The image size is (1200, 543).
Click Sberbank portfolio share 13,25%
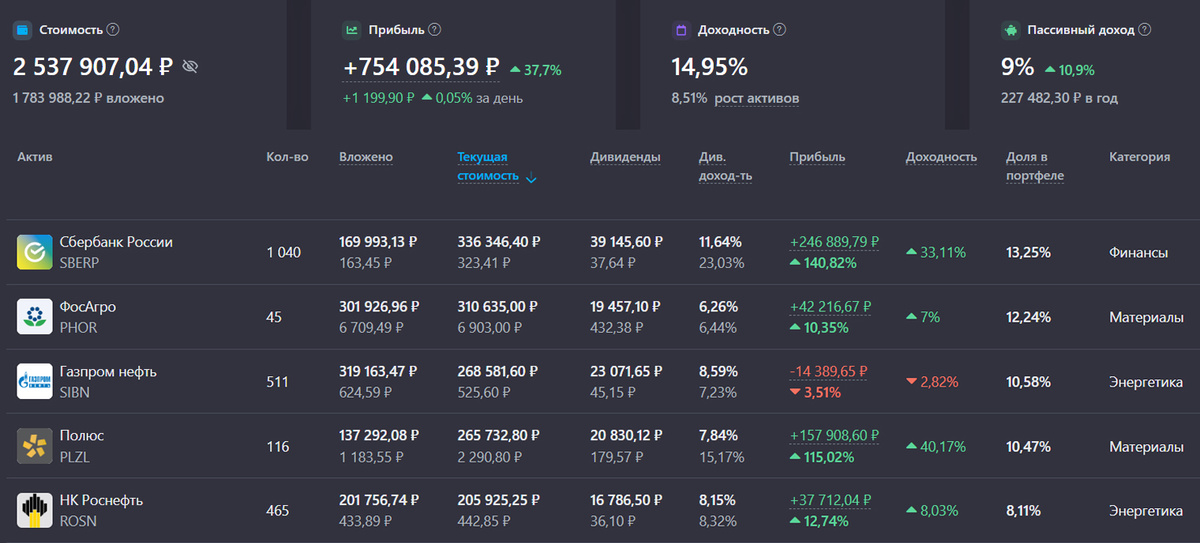(1028, 252)
